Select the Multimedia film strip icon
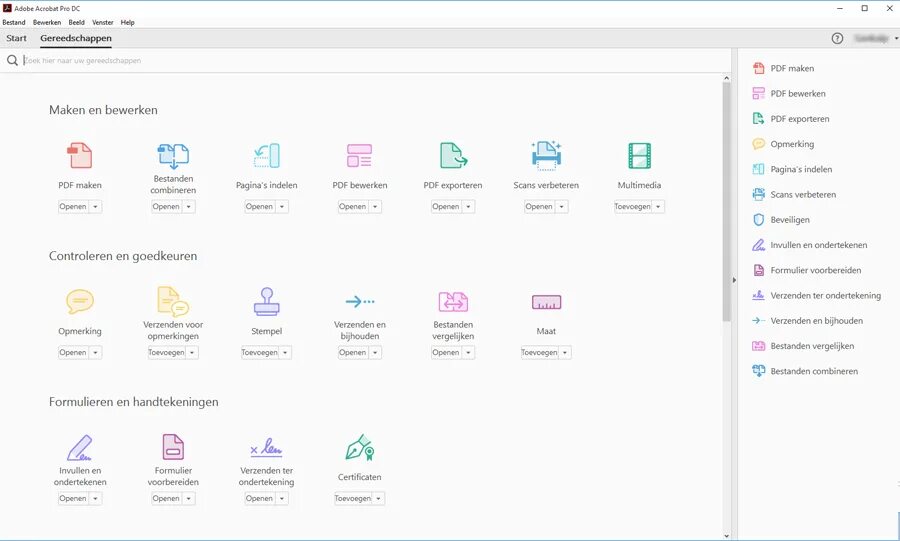Image resolution: width=900 pixels, height=541 pixels. [x=639, y=155]
